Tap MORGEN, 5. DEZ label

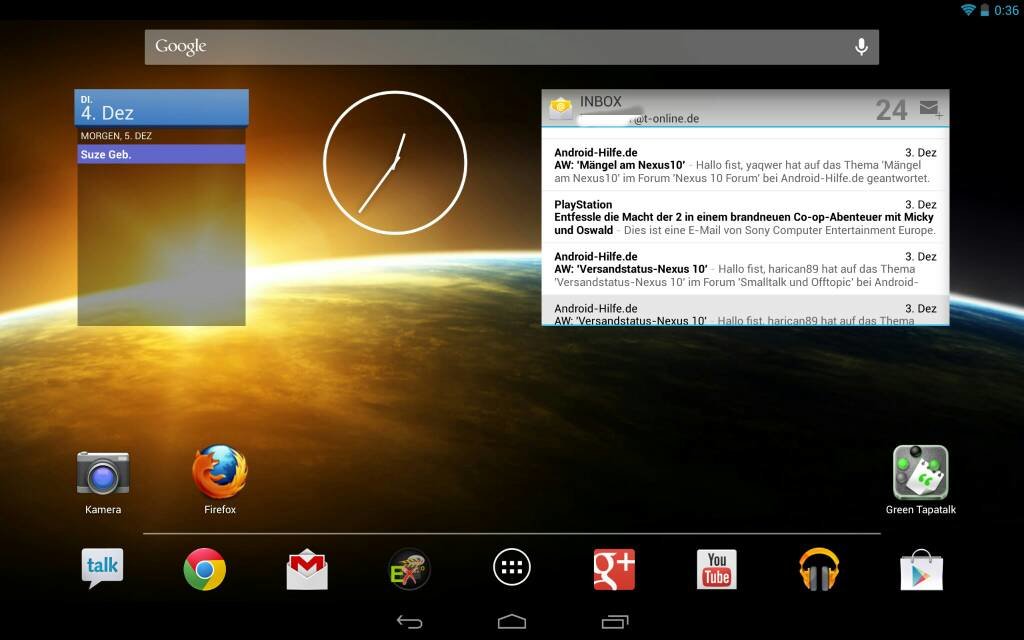[x=116, y=136]
